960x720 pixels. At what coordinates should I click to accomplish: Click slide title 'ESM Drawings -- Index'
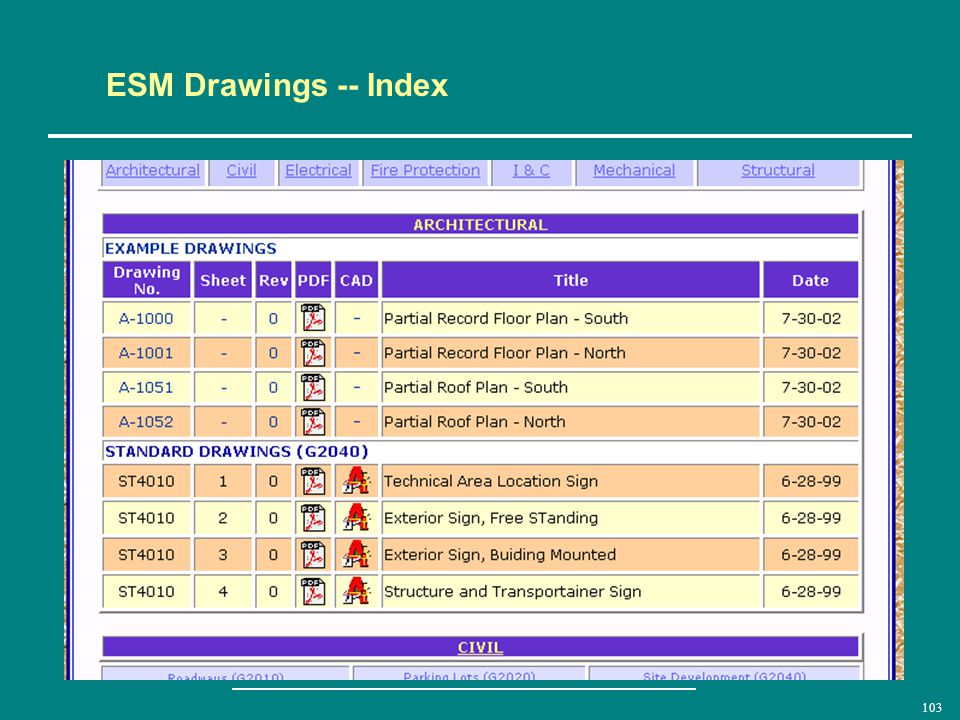(x=277, y=84)
